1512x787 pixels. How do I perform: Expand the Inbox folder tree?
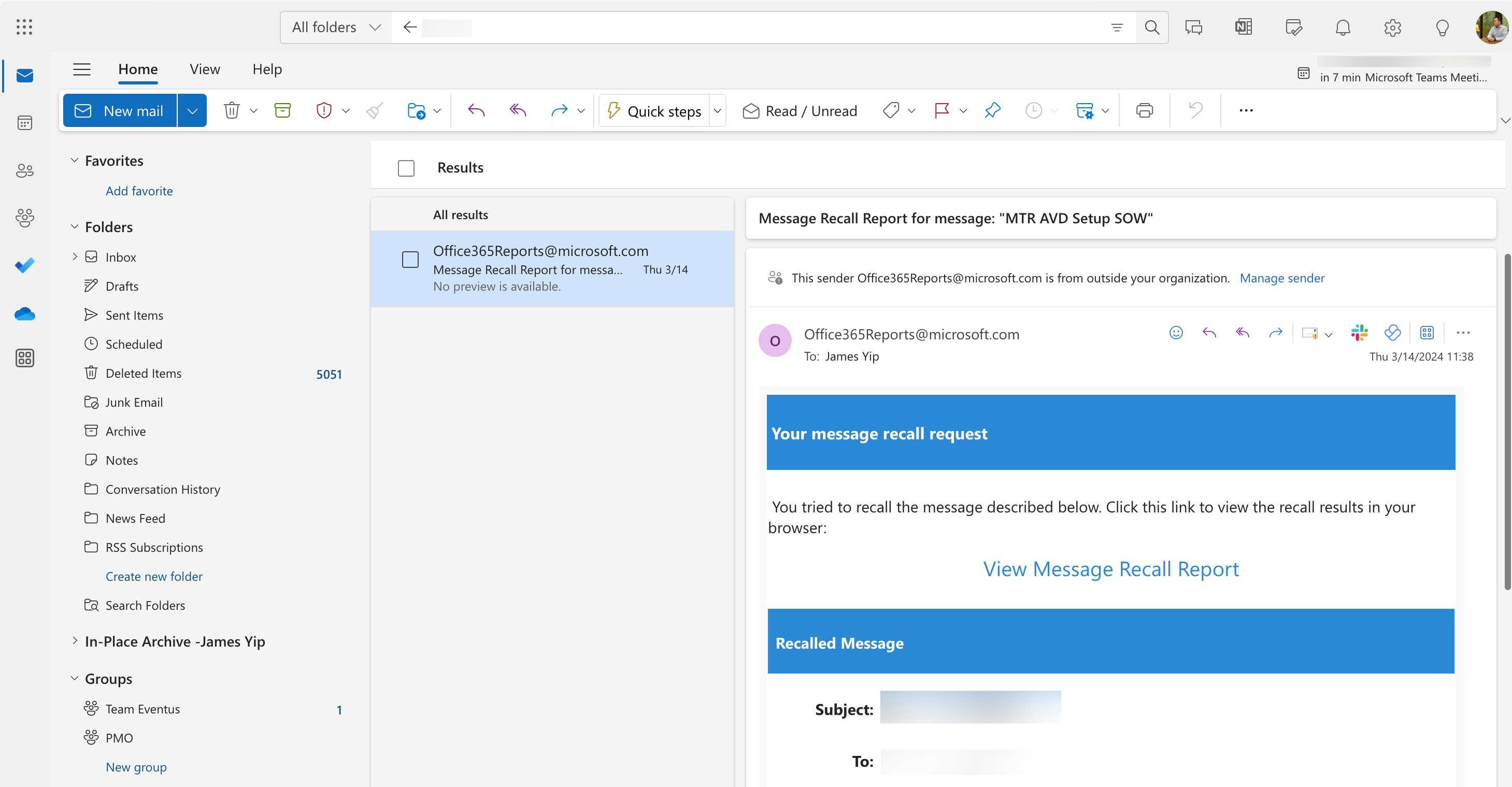[75, 256]
